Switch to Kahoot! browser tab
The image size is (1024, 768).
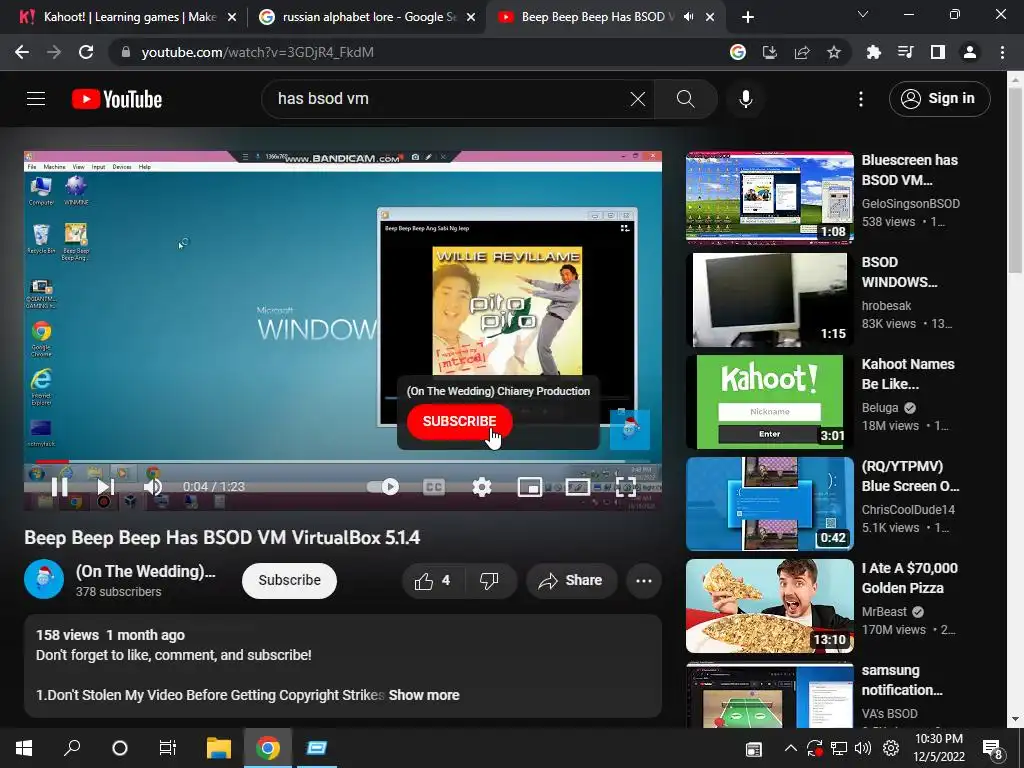(x=124, y=17)
